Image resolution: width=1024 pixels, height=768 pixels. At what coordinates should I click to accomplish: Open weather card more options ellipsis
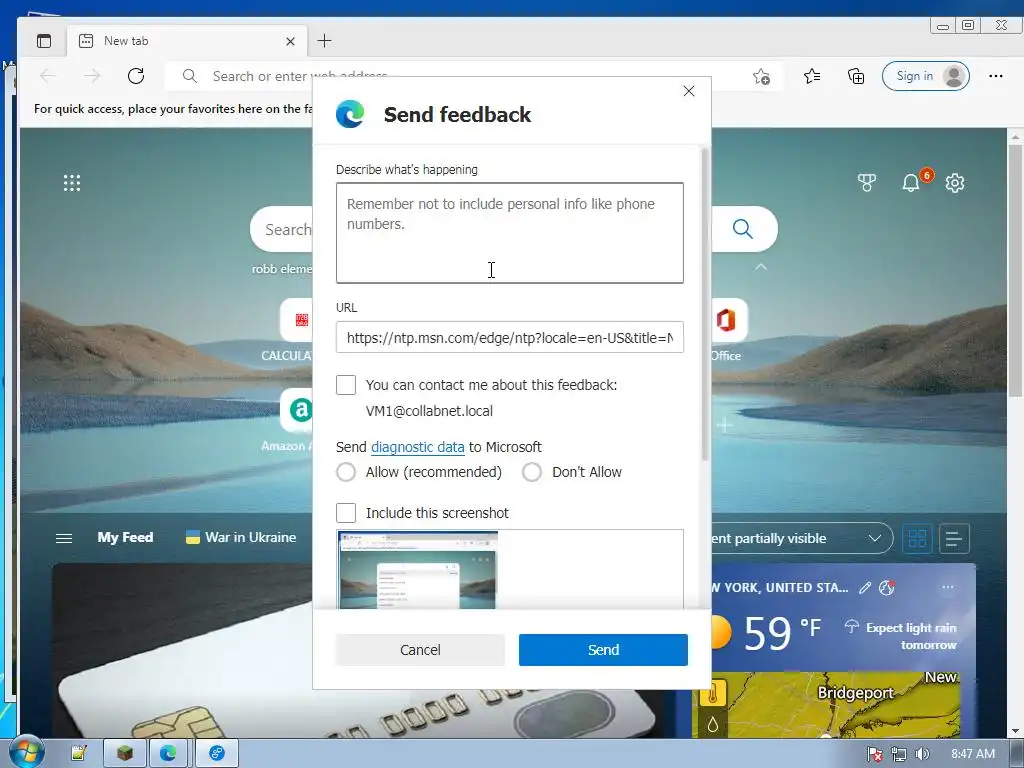click(948, 587)
